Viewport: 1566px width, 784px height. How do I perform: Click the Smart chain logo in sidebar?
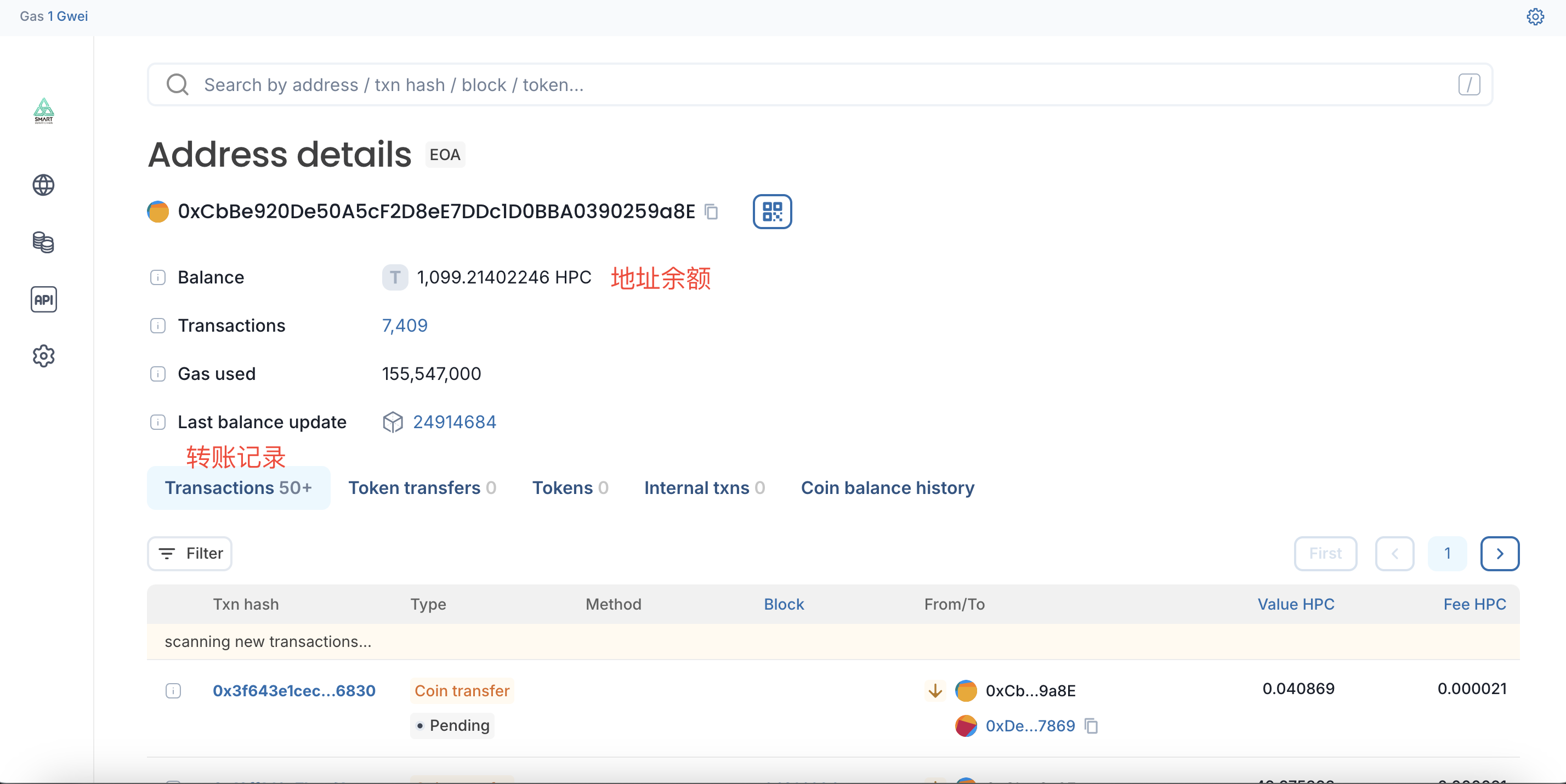coord(43,111)
